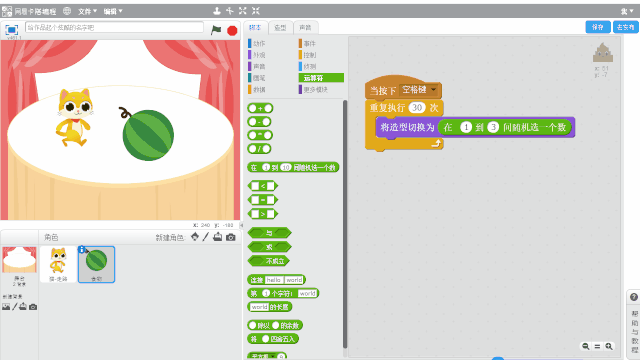Take backdrop photo with camera icon
Screen dimensions: 640x360
(x=33, y=307)
